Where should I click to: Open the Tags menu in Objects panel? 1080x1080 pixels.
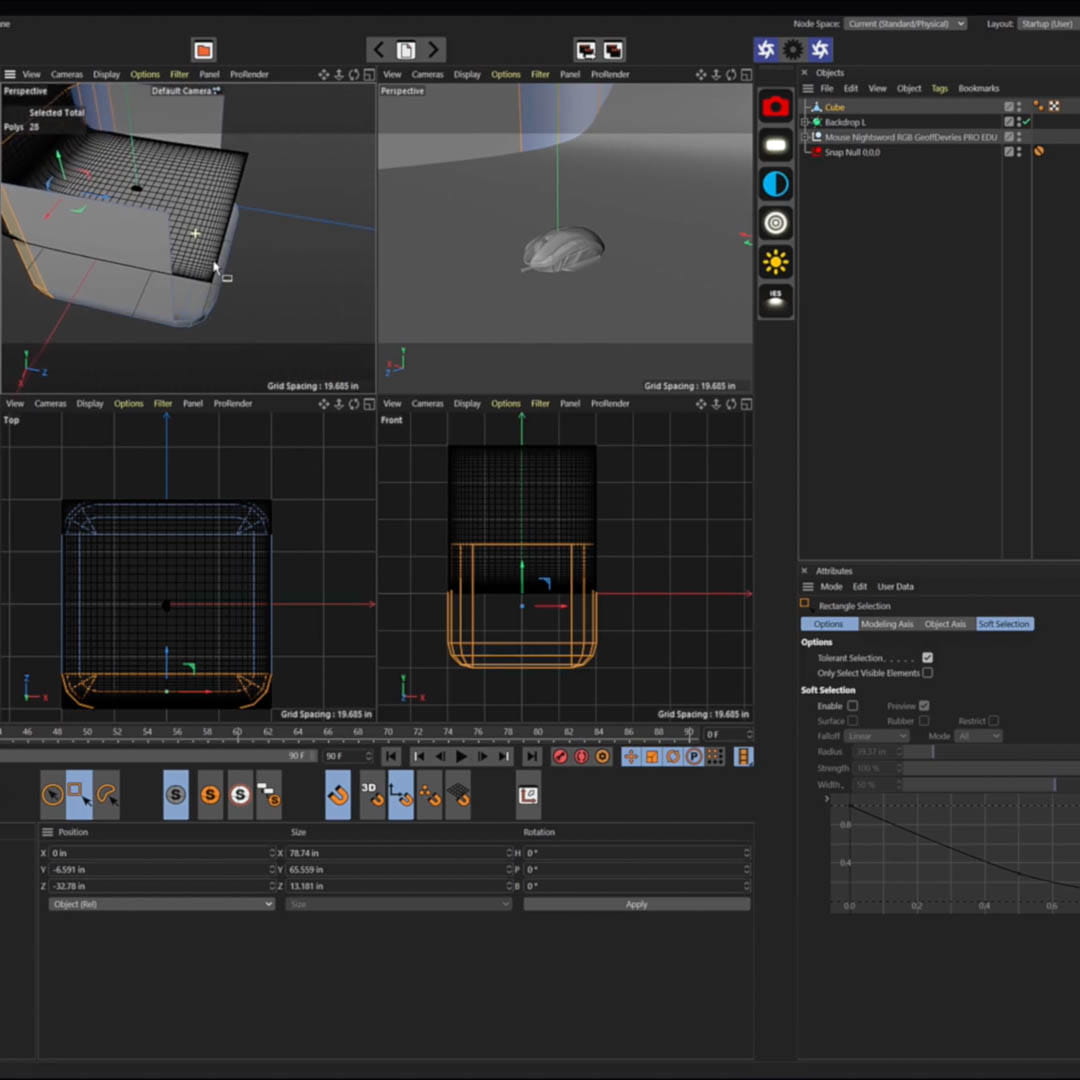click(x=939, y=88)
